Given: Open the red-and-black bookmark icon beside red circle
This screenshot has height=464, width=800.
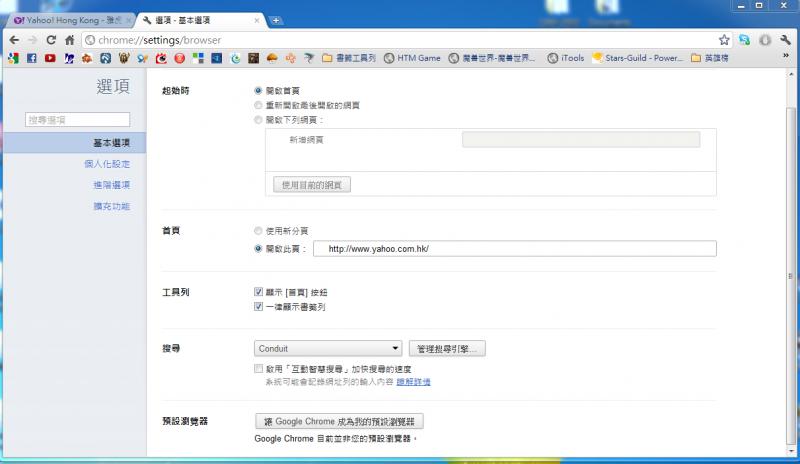Looking at the screenshot, I should pos(161,58).
